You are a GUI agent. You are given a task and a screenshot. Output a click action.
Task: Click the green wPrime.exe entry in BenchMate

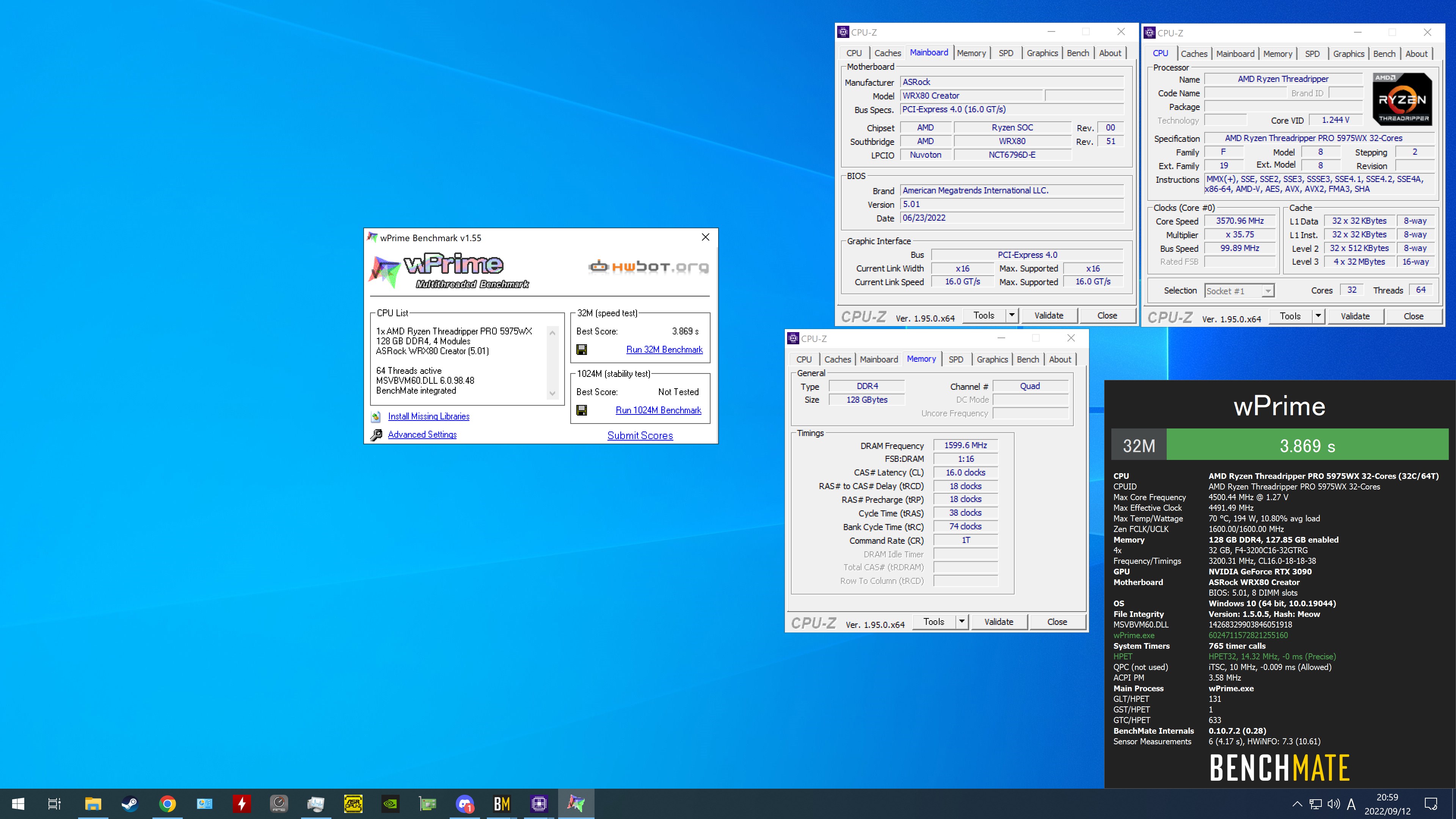[x=1134, y=635]
